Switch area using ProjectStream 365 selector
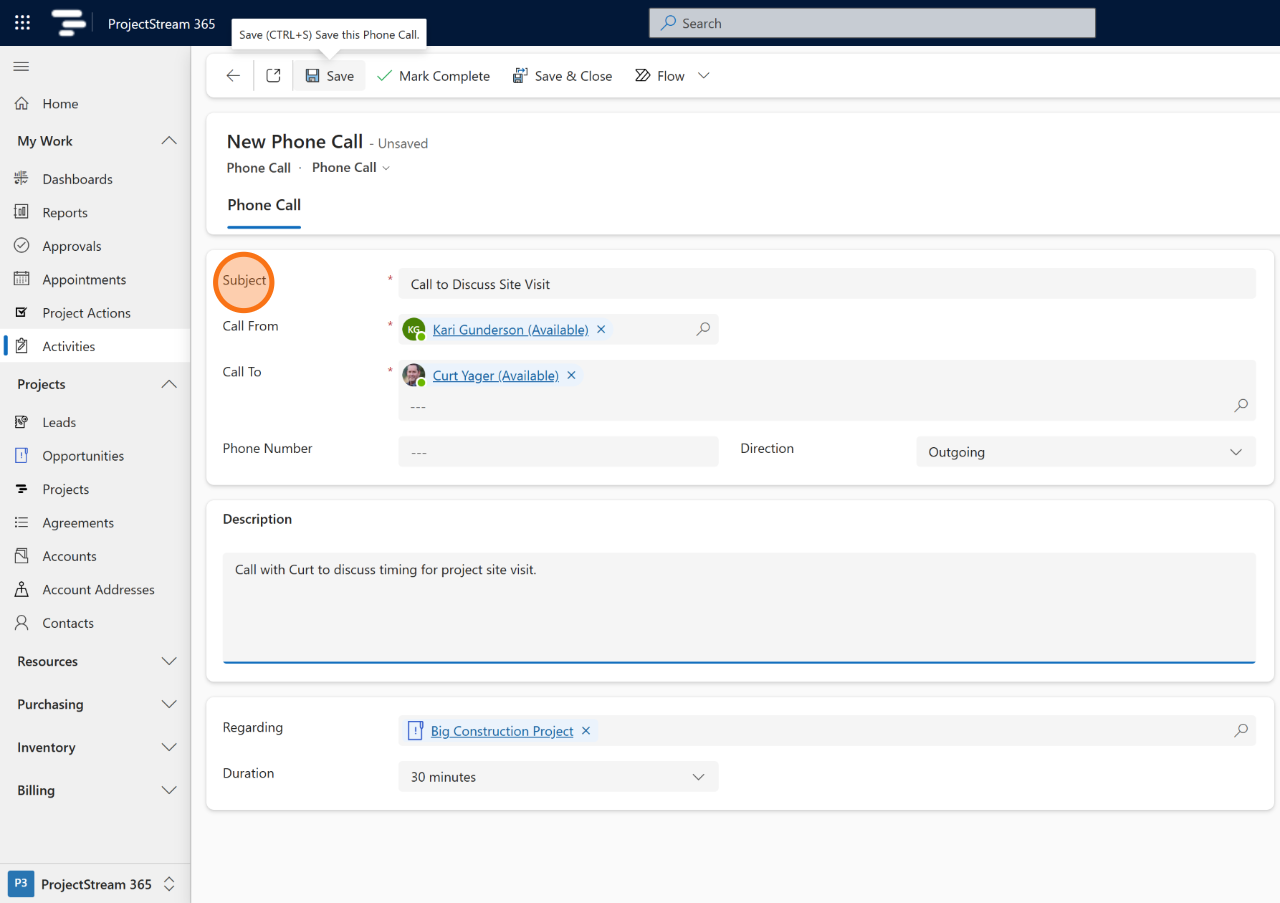Image resolution: width=1280 pixels, height=903 pixels. pyautogui.click(x=95, y=884)
